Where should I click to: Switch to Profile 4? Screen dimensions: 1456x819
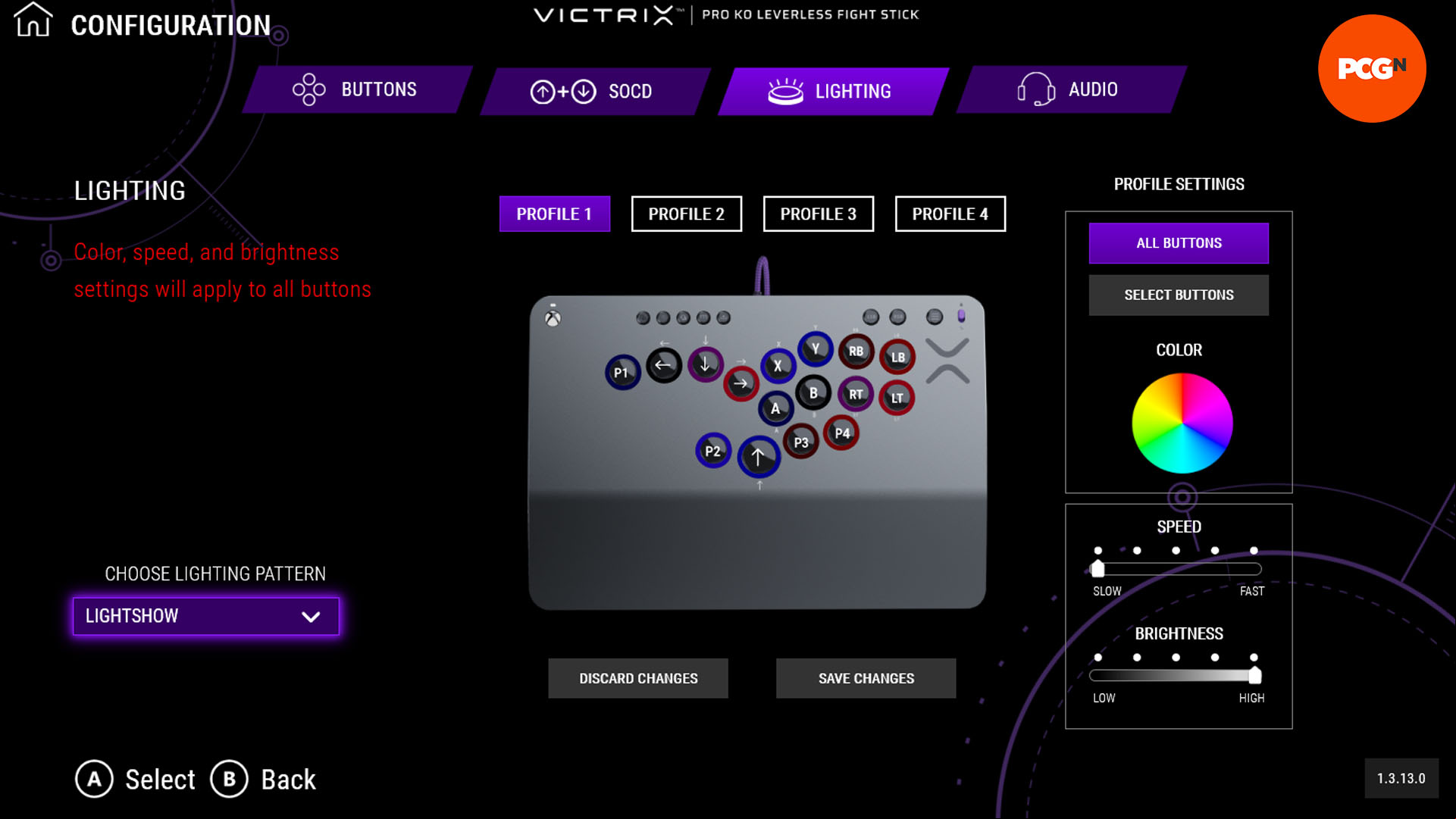950,214
